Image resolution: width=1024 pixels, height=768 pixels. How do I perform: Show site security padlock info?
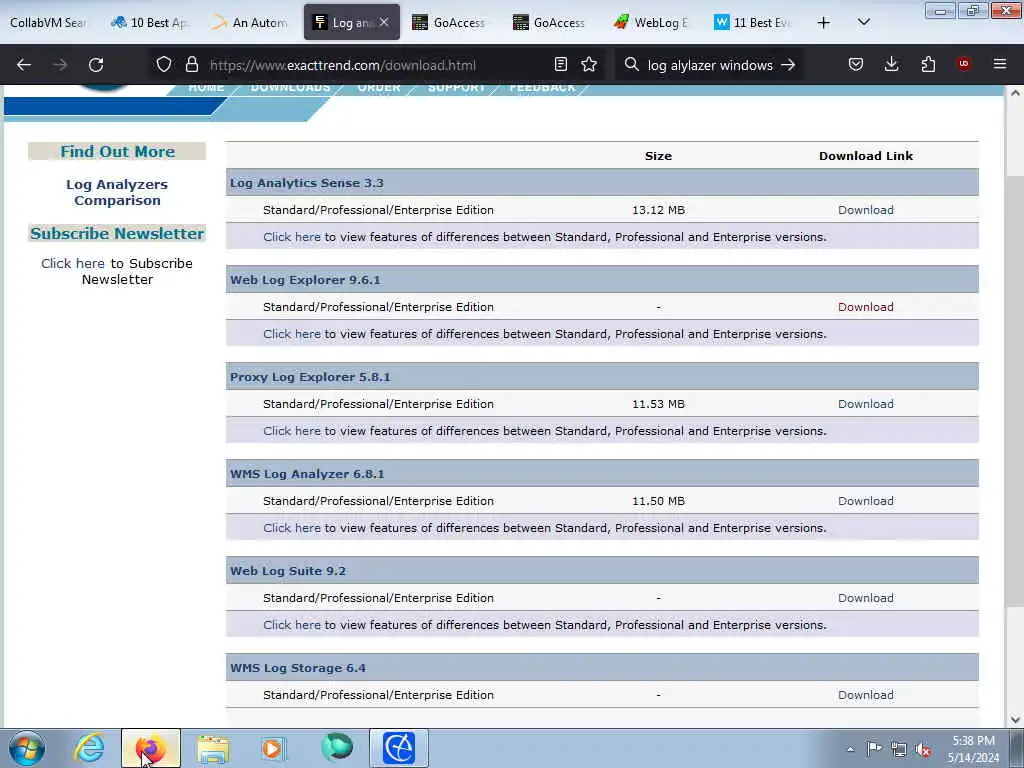tap(191, 65)
